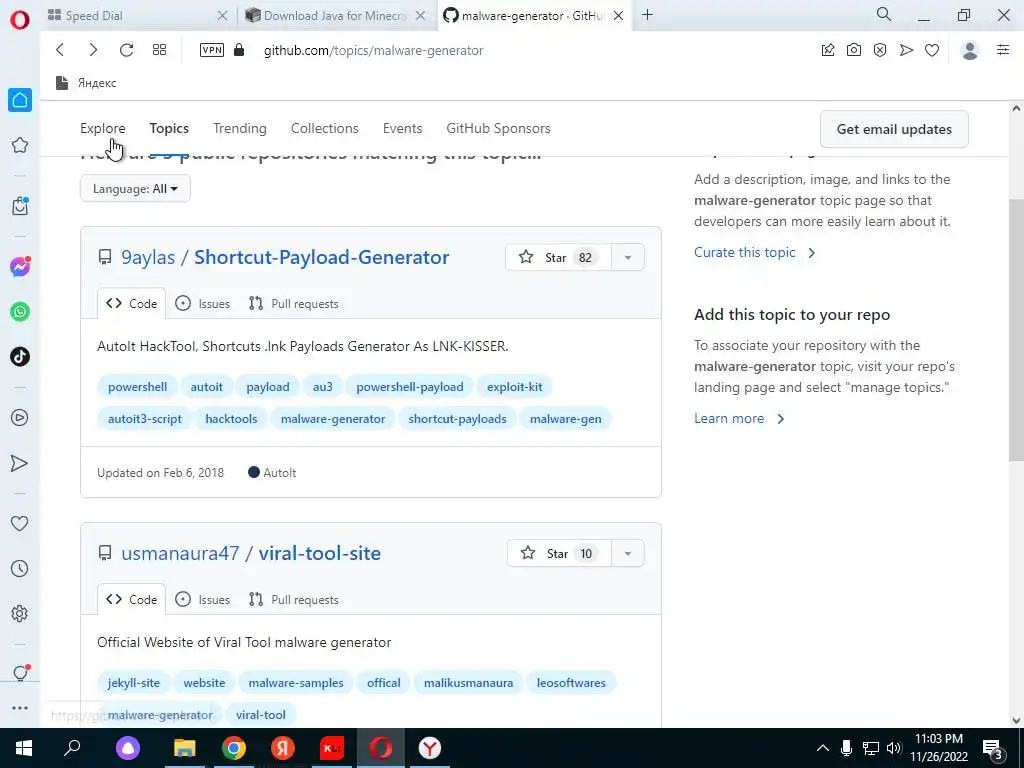Toggle the VPN badge in address bar
Viewport: 1024px width, 768px height.
pyautogui.click(x=212, y=50)
